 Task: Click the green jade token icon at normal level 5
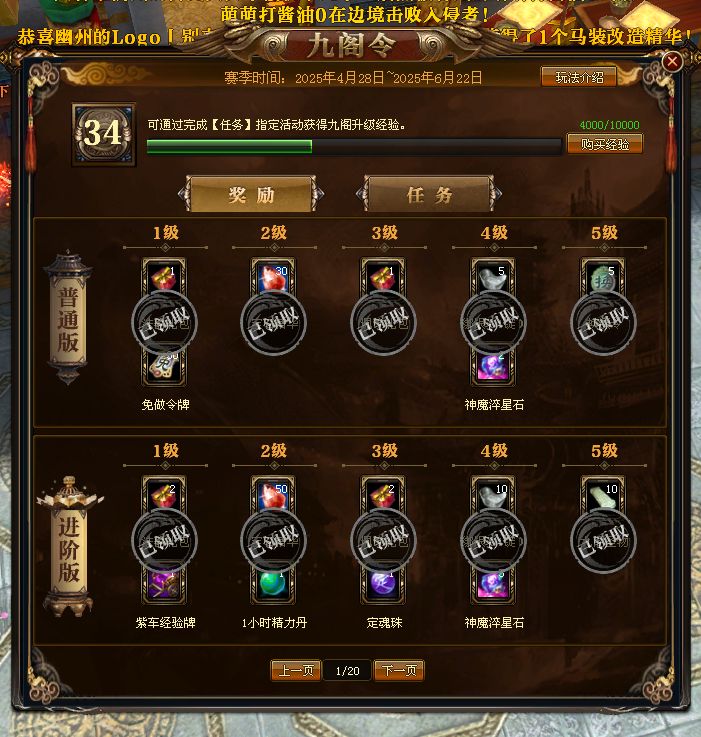(x=603, y=277)
